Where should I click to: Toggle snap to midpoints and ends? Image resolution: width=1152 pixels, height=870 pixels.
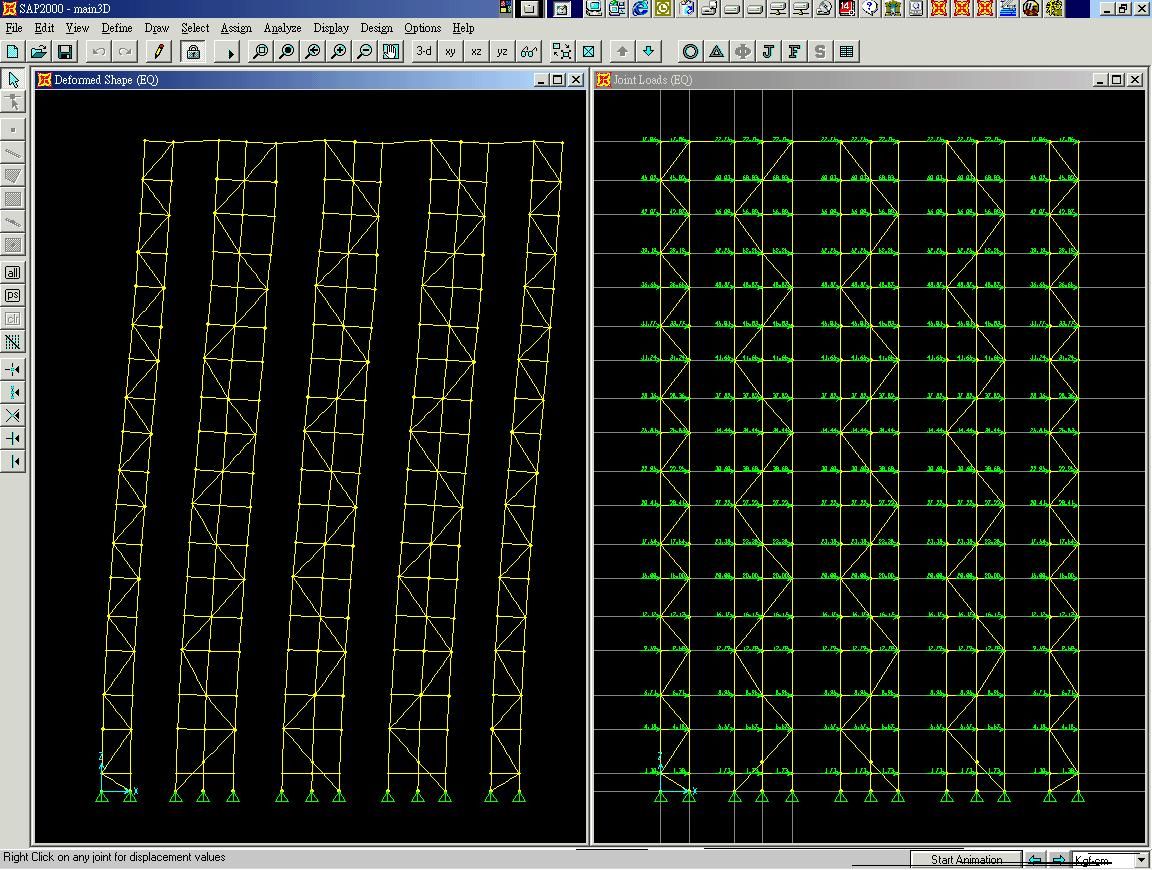(13, 392)
